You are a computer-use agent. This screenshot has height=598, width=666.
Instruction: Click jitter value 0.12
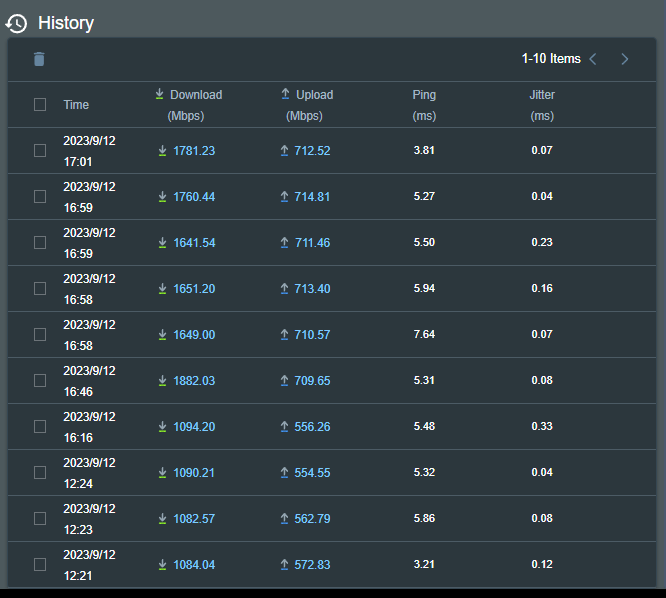[542, 564]
